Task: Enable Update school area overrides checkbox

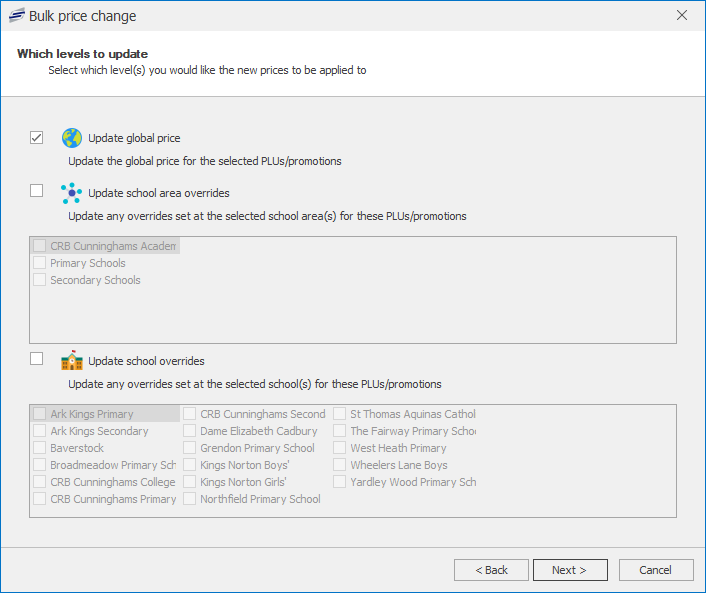Action: click(37, 190)
